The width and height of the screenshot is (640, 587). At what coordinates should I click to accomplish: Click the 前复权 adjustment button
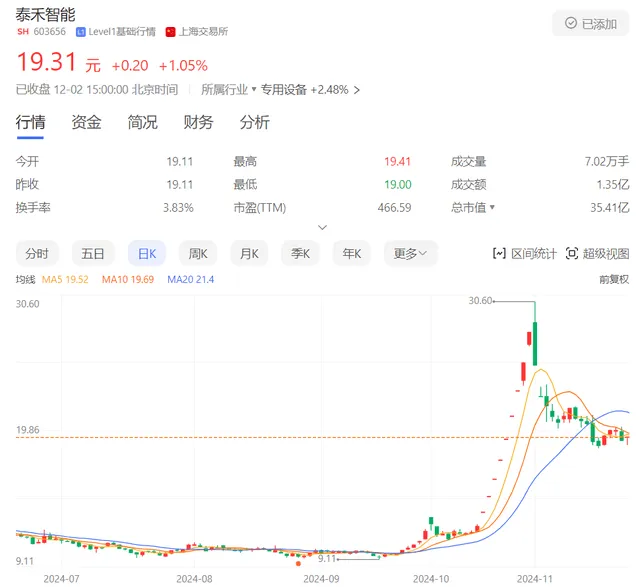pyautogui.click(x=614, y=280)
